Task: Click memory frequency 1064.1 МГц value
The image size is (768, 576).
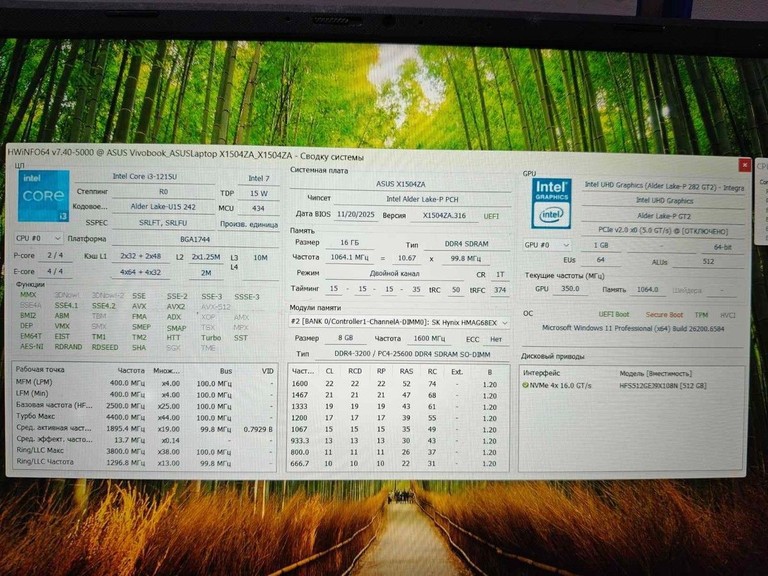Action: [349, 258]
